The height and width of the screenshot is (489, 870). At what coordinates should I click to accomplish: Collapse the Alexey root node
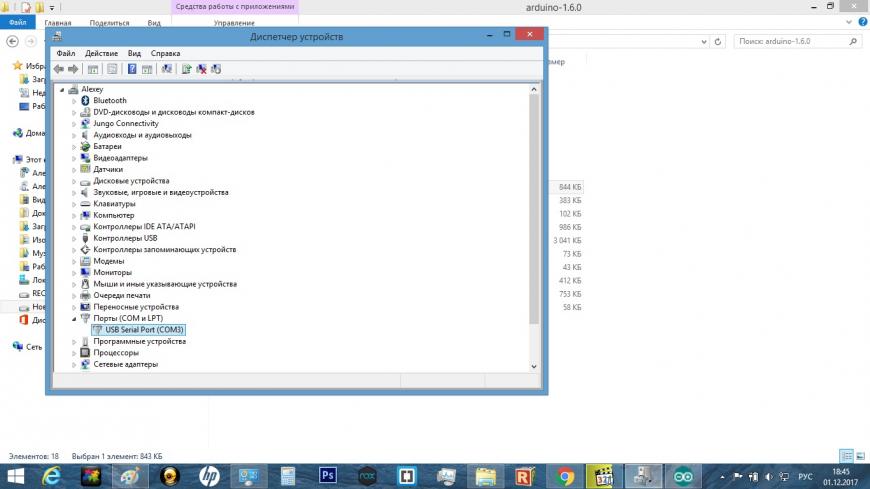point(62,89)
